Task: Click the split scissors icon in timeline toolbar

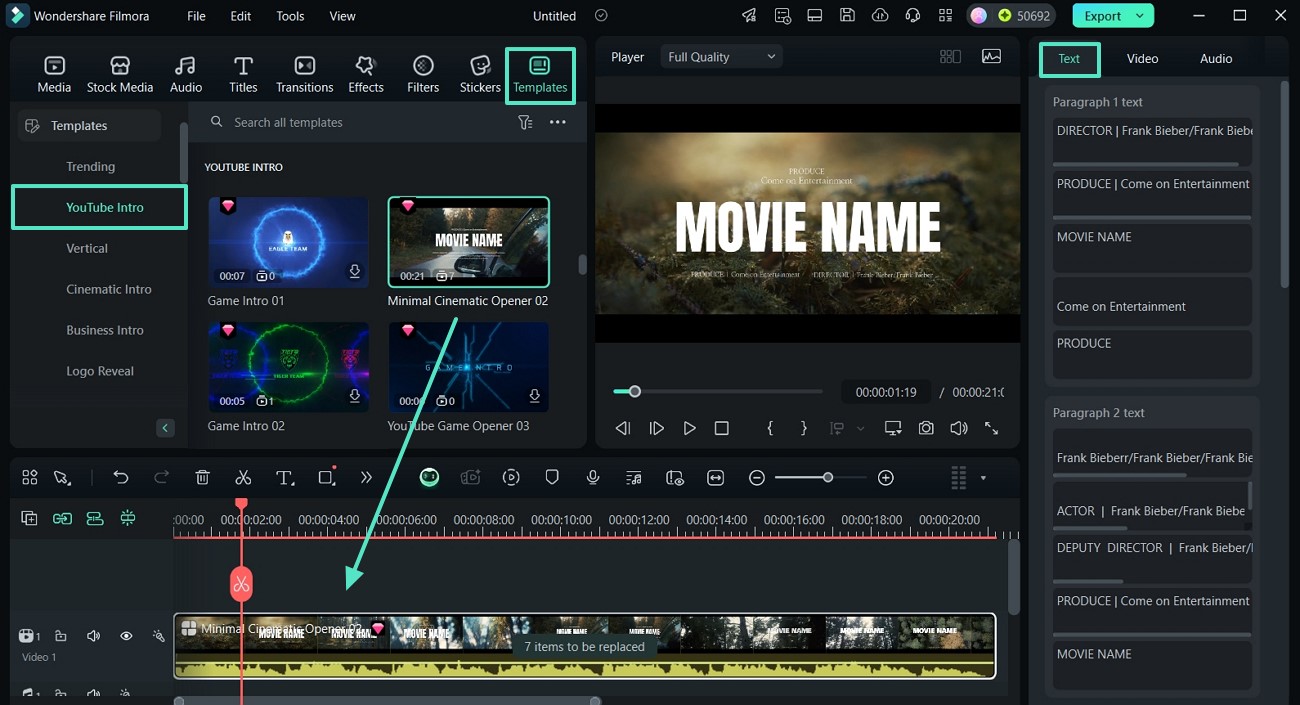Action: click(x=243, y=478)
